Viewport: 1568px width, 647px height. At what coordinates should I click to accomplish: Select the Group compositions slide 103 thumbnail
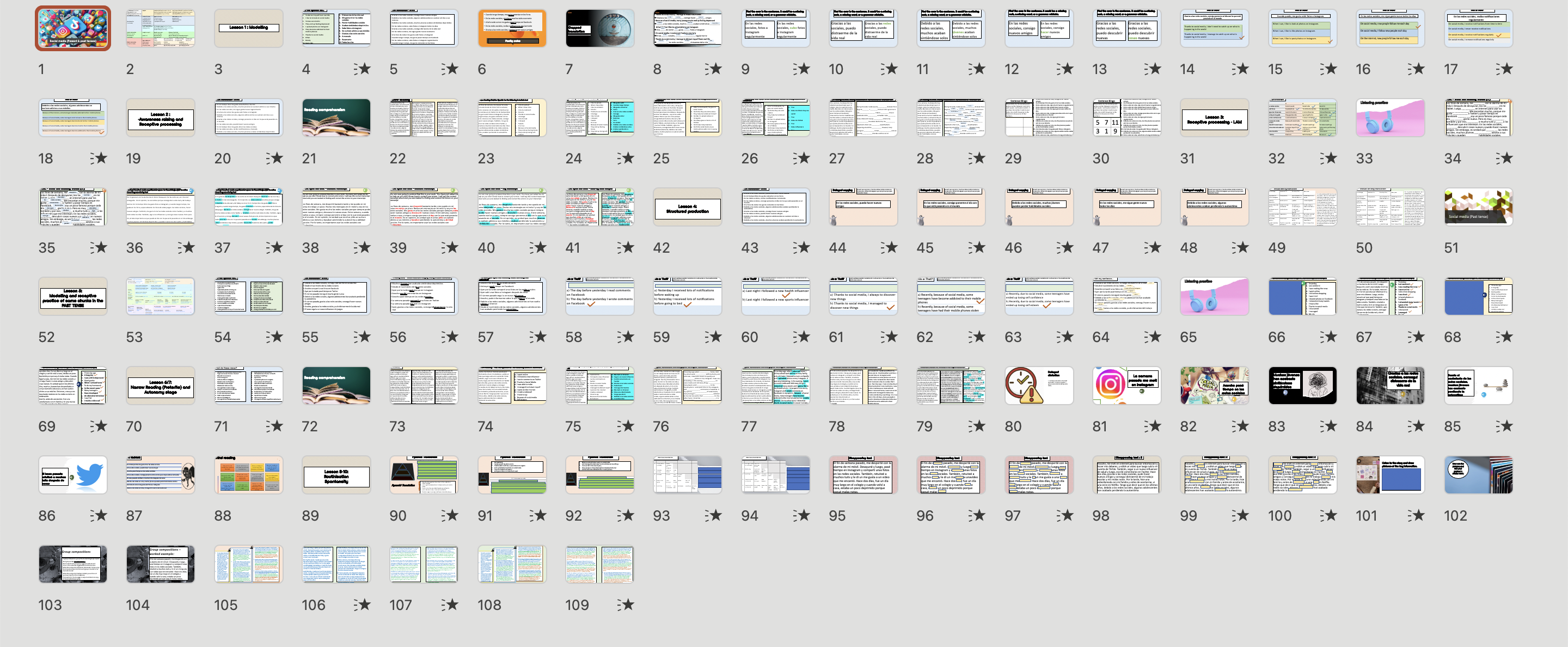[x=73, y=564]
